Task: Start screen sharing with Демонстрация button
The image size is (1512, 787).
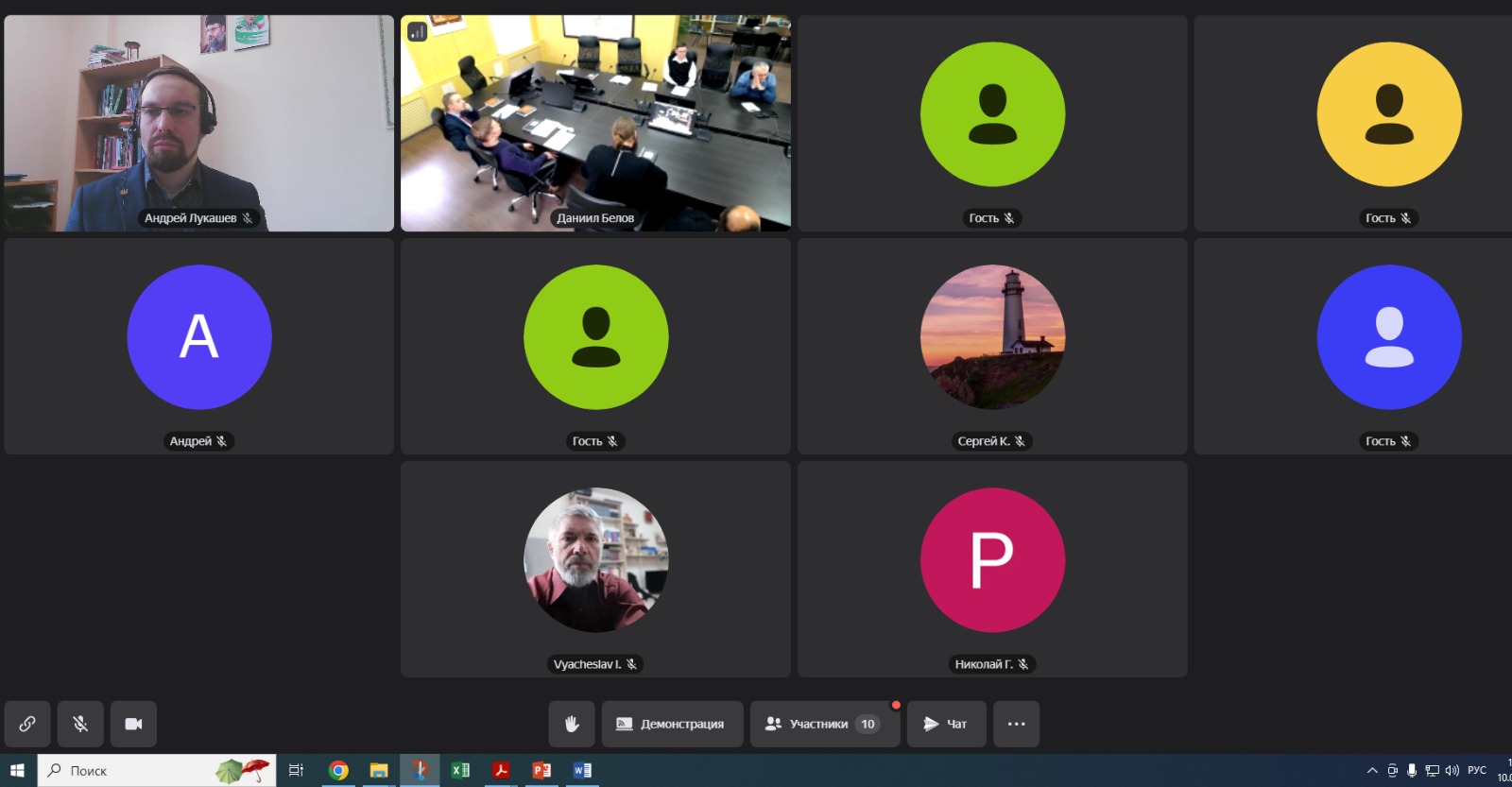Action: pos(672,724)
